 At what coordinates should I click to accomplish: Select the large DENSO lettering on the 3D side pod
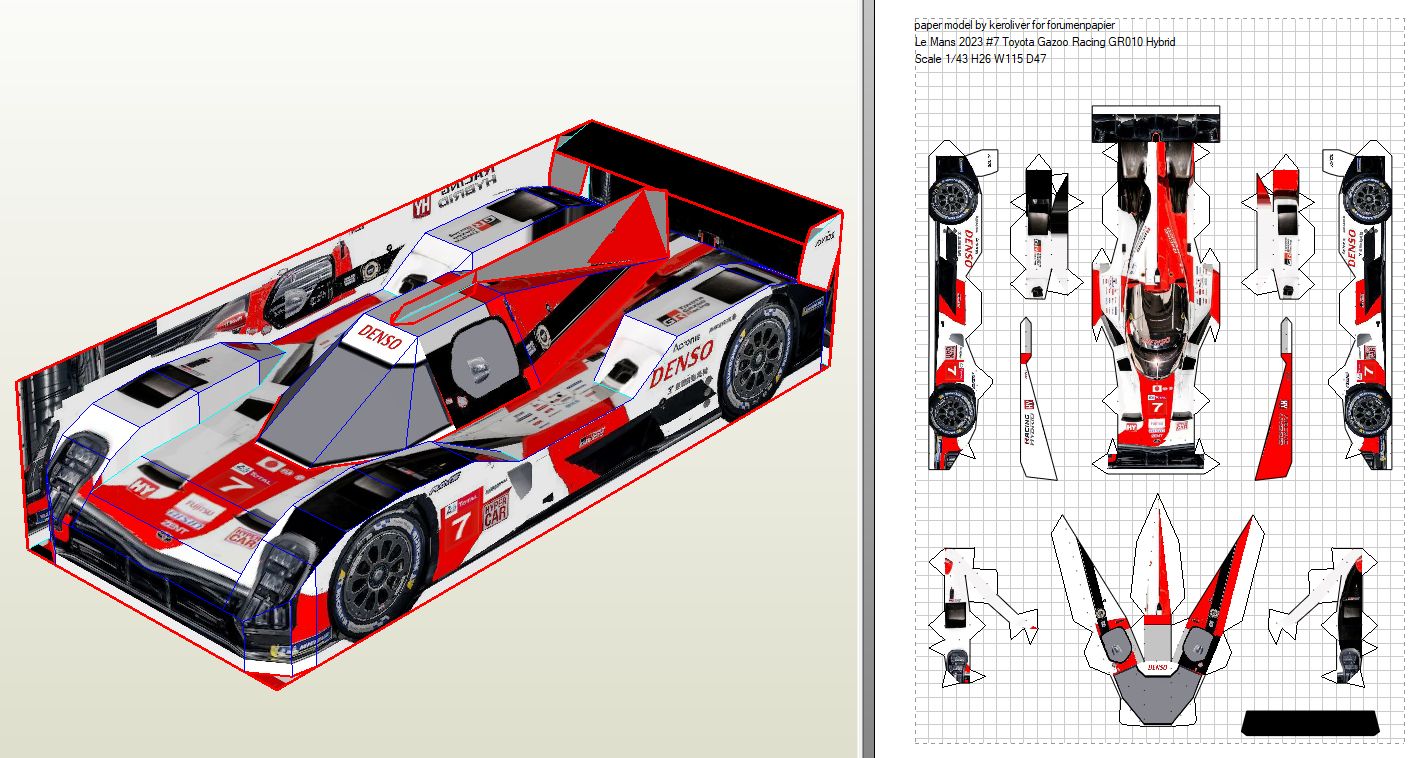681,361
